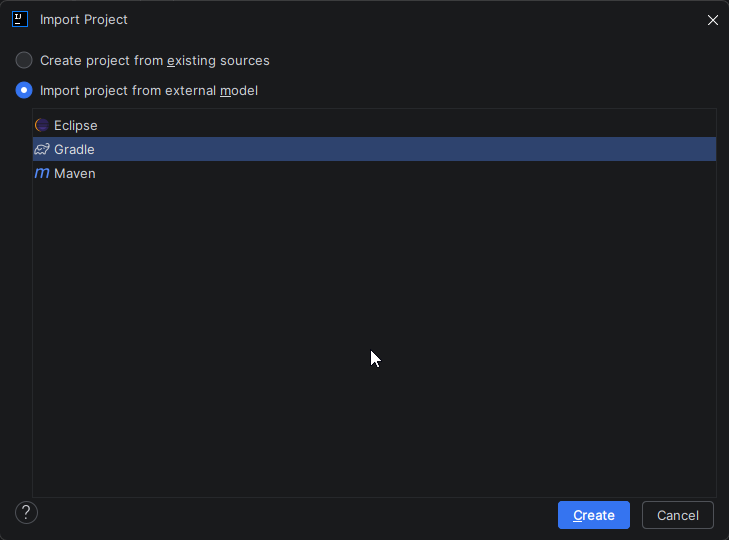Click the Gradle elephant icon
Screen dimensions: 729x540
[42, 149]
